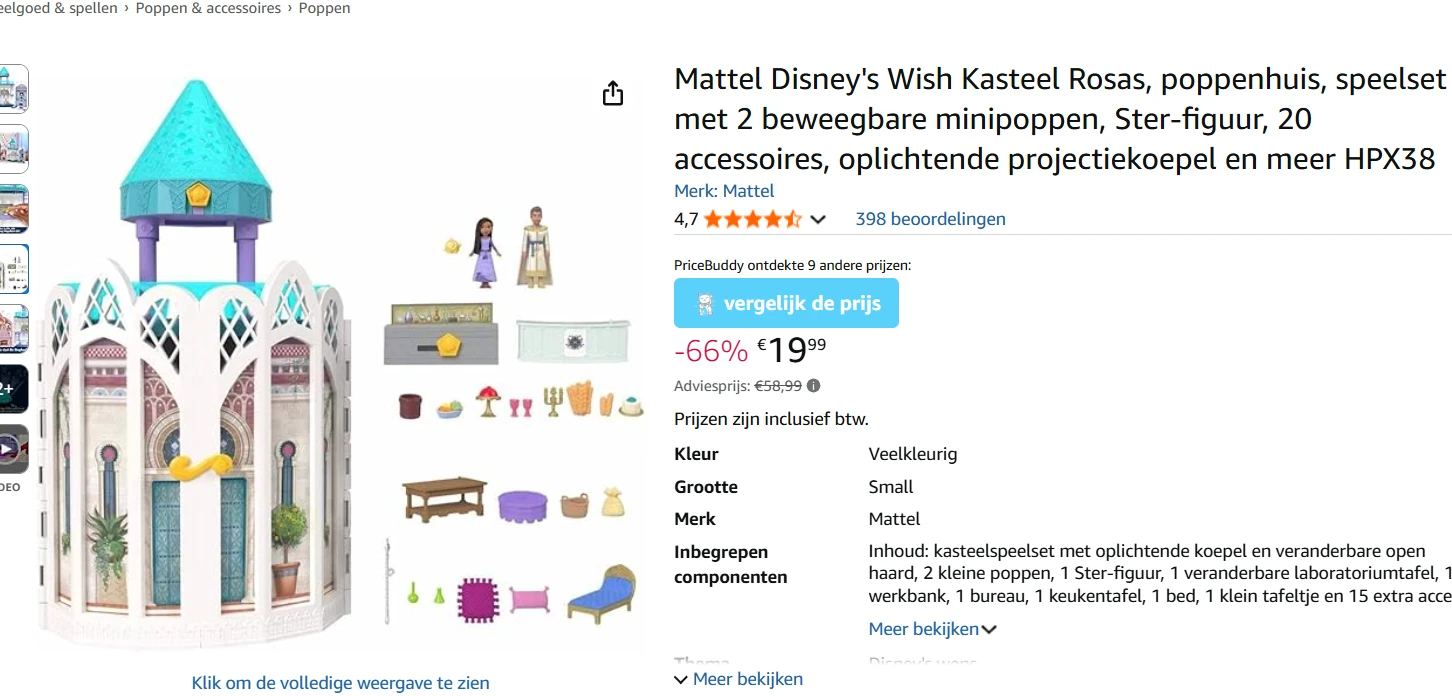Open the Poppen breadcrumb category

coord(324,8)
